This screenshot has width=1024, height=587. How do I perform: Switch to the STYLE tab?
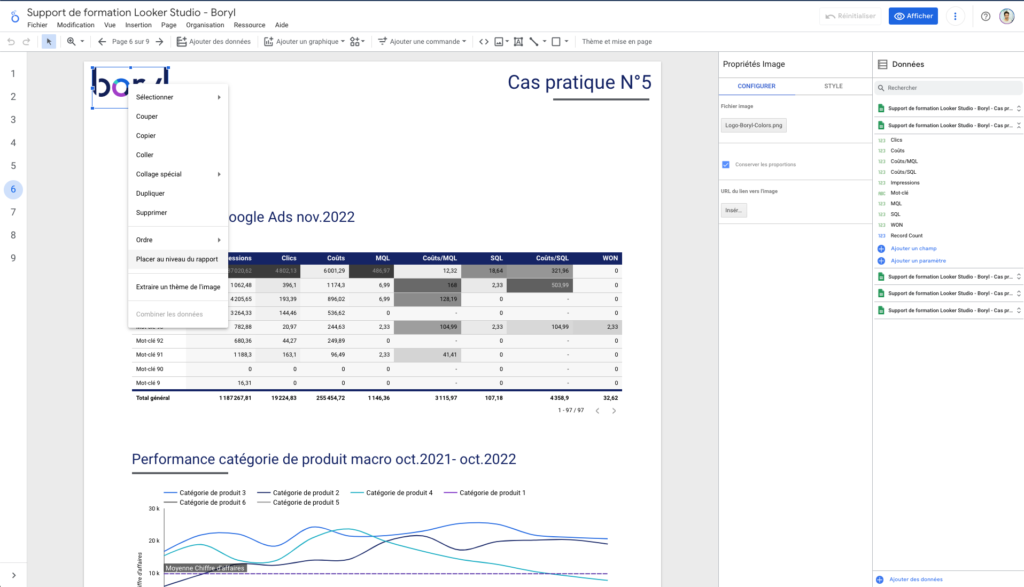click(x=833, y=86)
